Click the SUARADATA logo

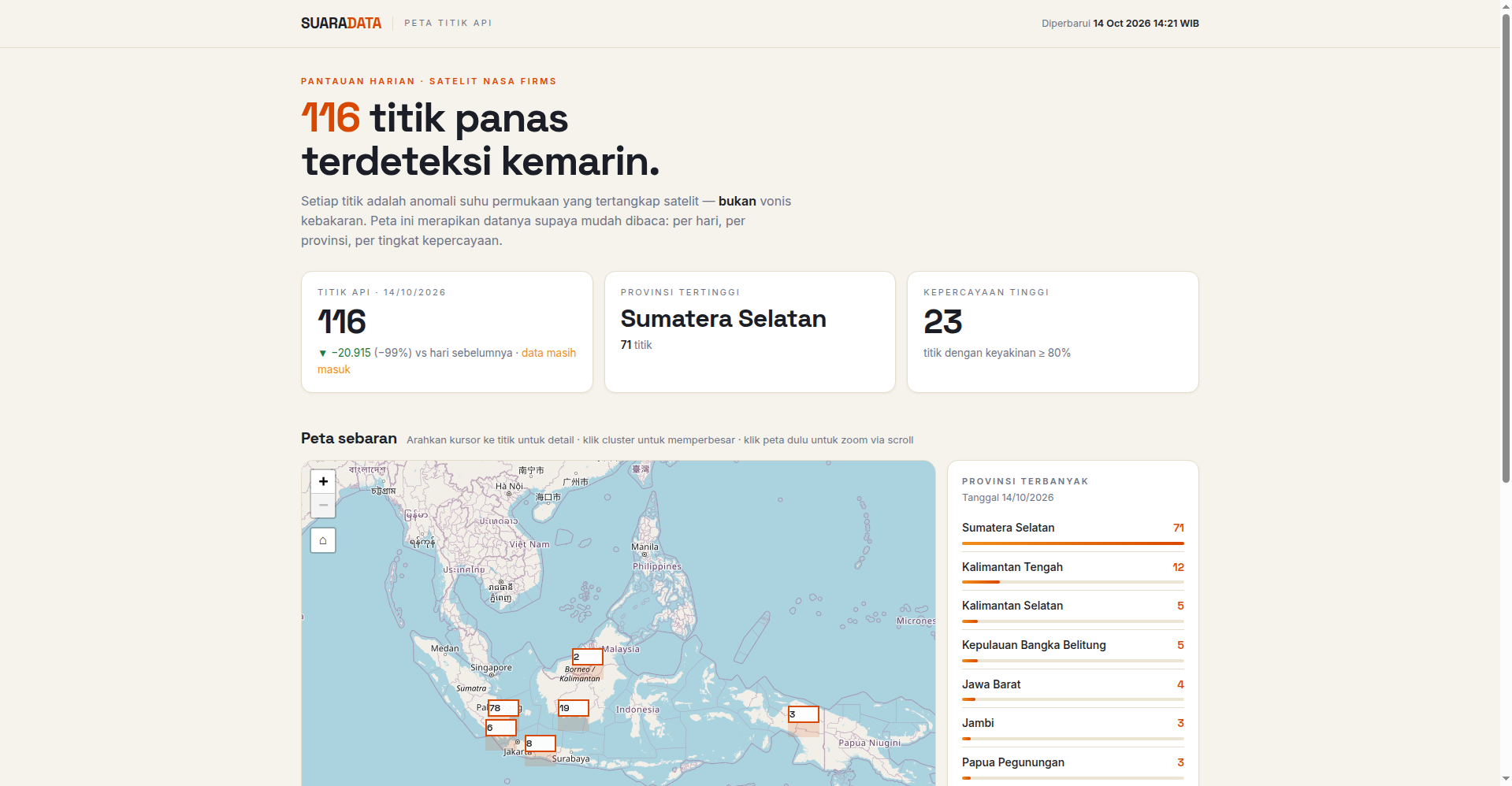tap(341, 23)
